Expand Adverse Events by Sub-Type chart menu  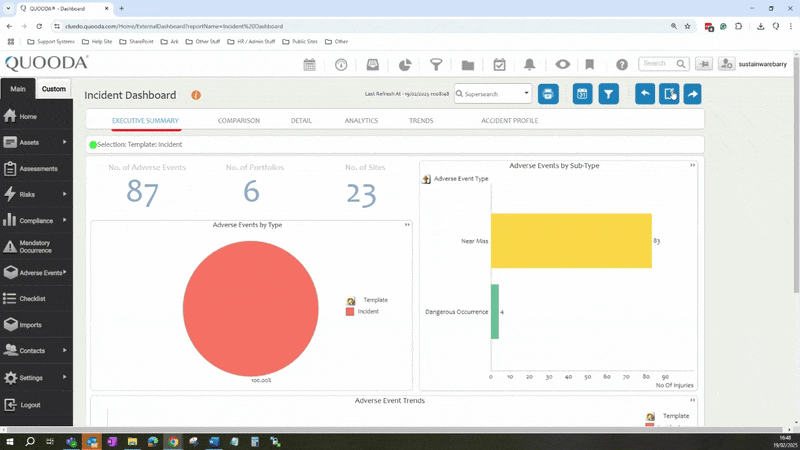pos(692,165)
